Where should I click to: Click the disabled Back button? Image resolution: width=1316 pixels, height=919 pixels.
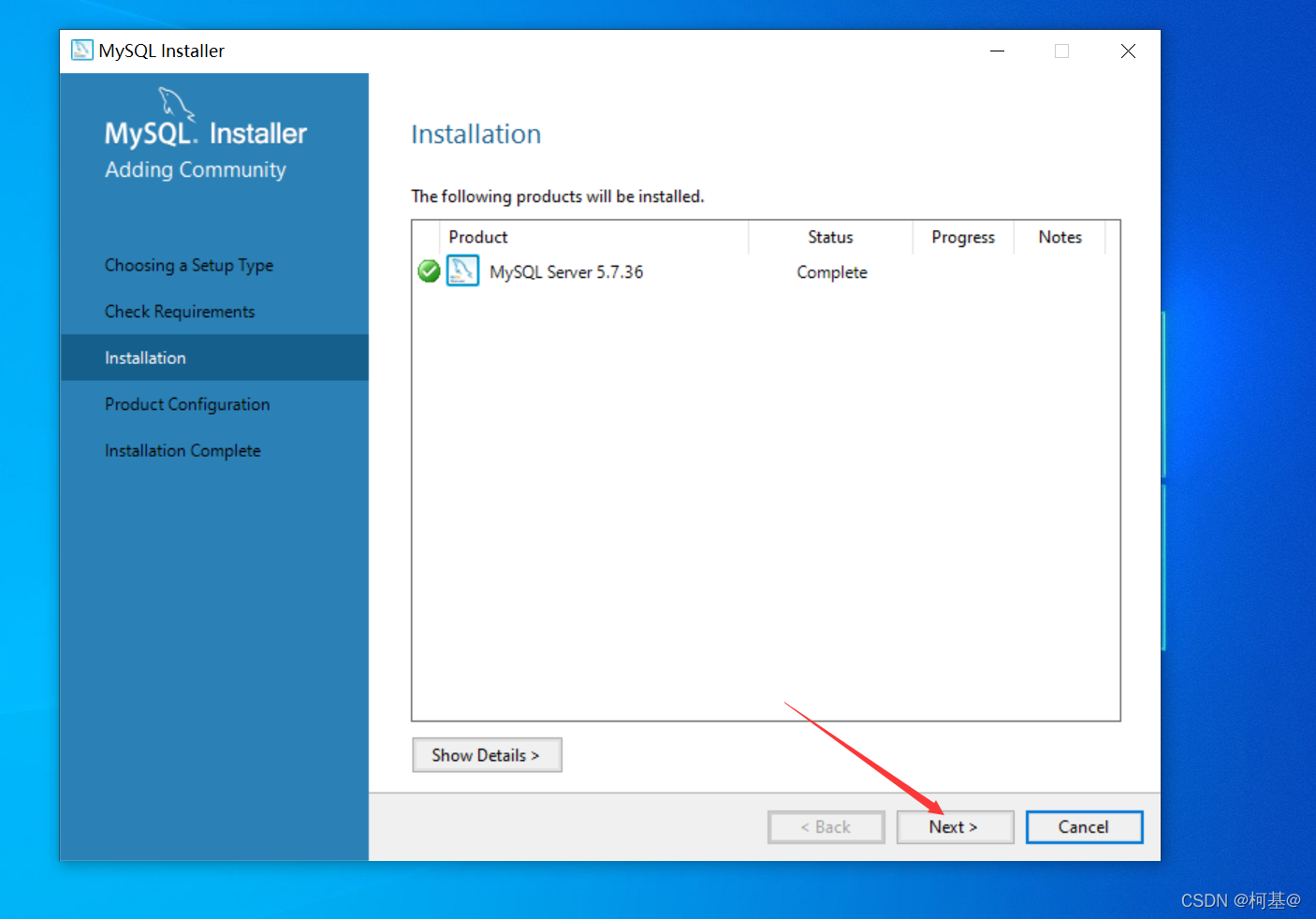click(x=826, y=827)
